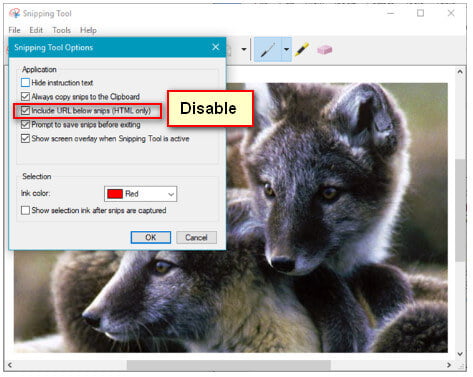
Task: Select the yellow Highlighter tool
Action: (x=302, y=50)
